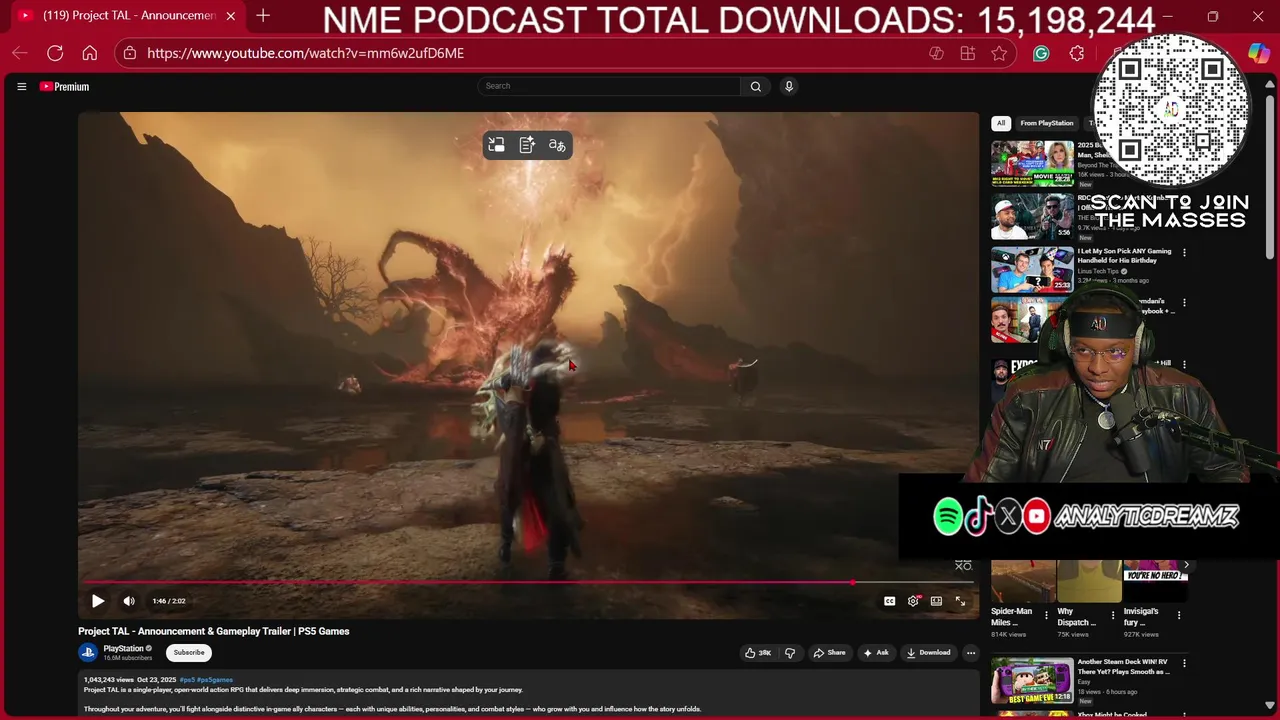Open the Linus Tech Tips handheld video thumbnail

click(1032, 270)
